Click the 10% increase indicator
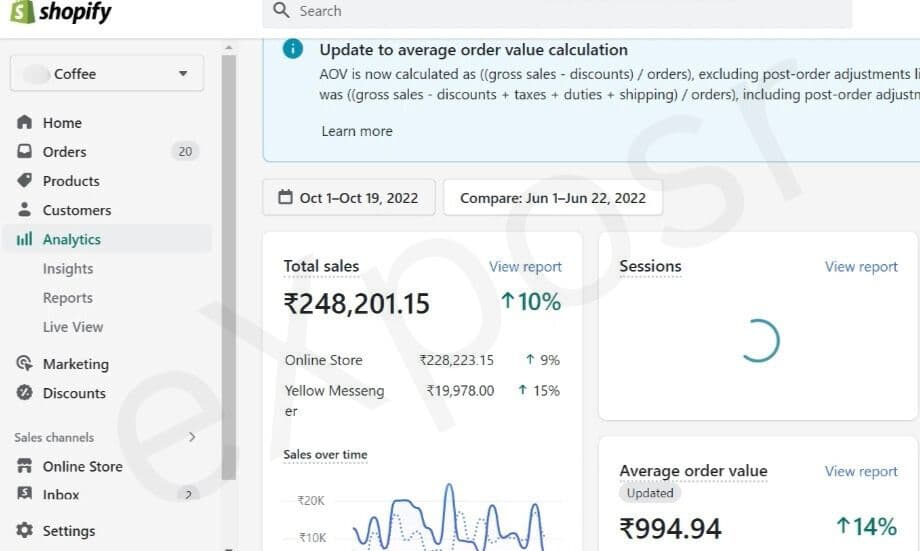Viewport: 920px width, 551px height. click(x=531, y=302)
